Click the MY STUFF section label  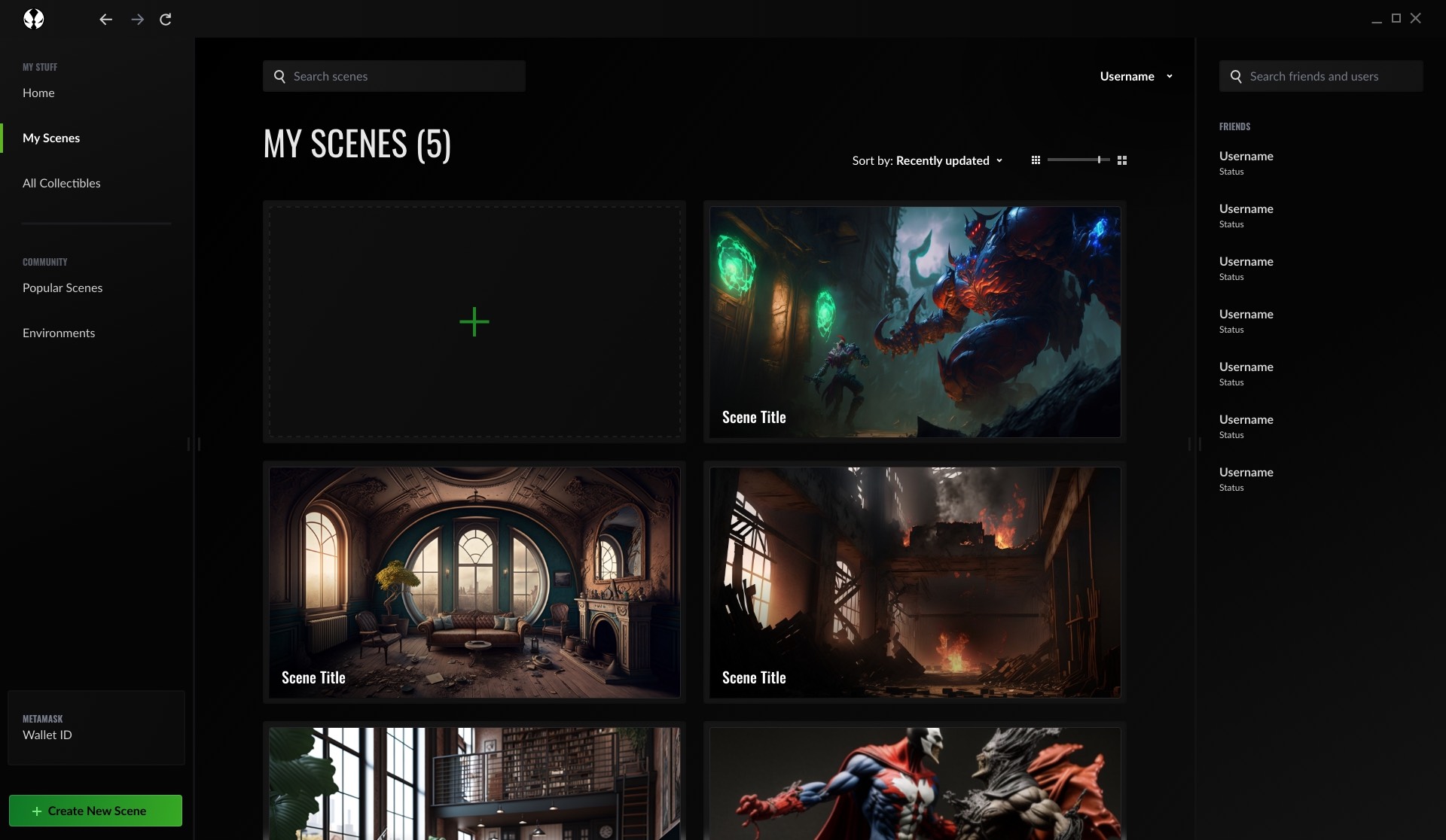pos(40,67)
